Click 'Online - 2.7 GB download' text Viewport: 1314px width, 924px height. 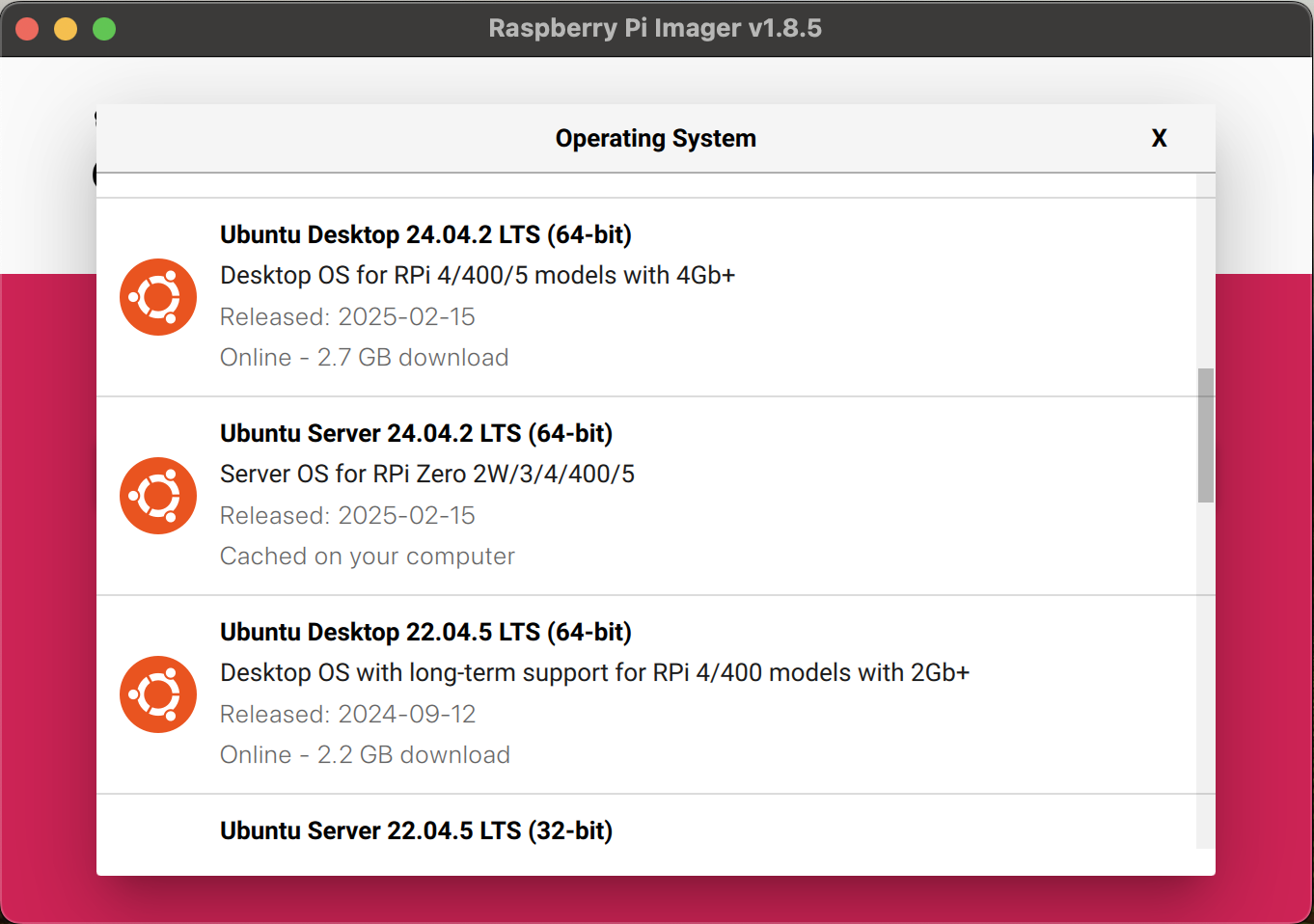coord(365,358)
